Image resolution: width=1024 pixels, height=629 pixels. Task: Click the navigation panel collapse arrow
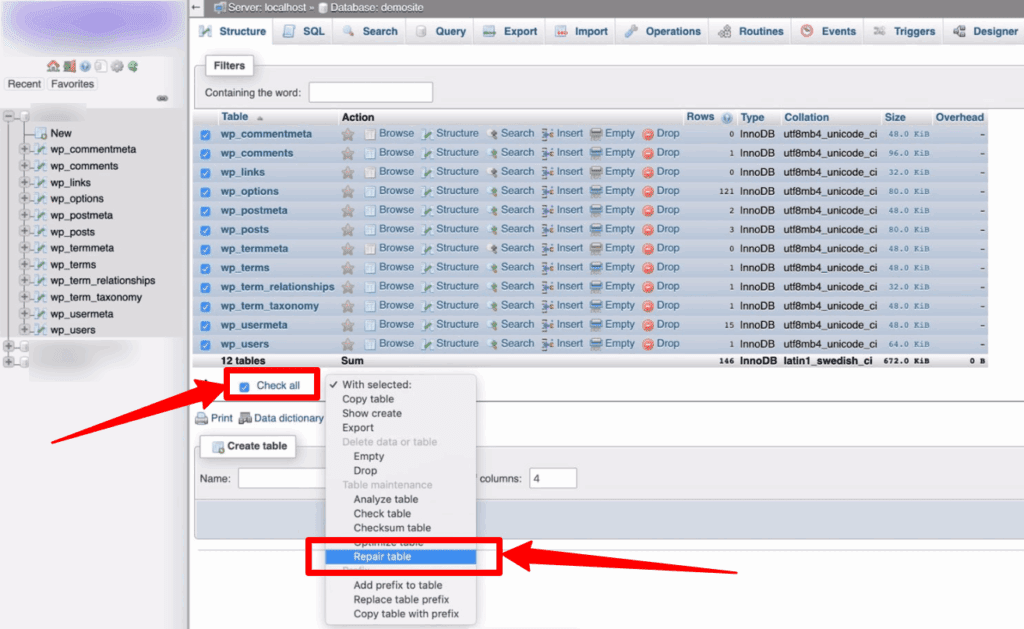pyautogui.click(x=196, y=7)
